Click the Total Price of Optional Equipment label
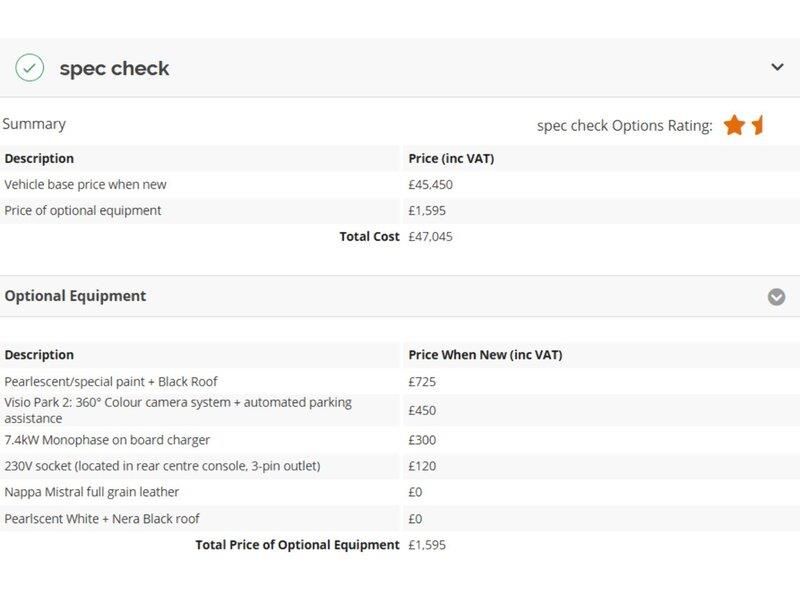 tap(297, 545)
